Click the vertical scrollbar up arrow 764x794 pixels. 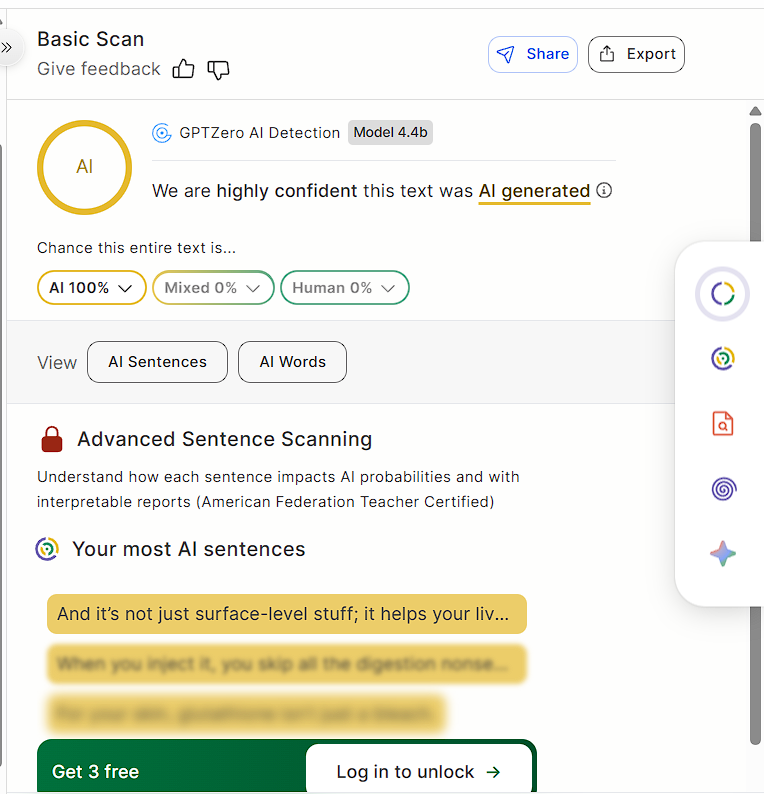point(755,111)
